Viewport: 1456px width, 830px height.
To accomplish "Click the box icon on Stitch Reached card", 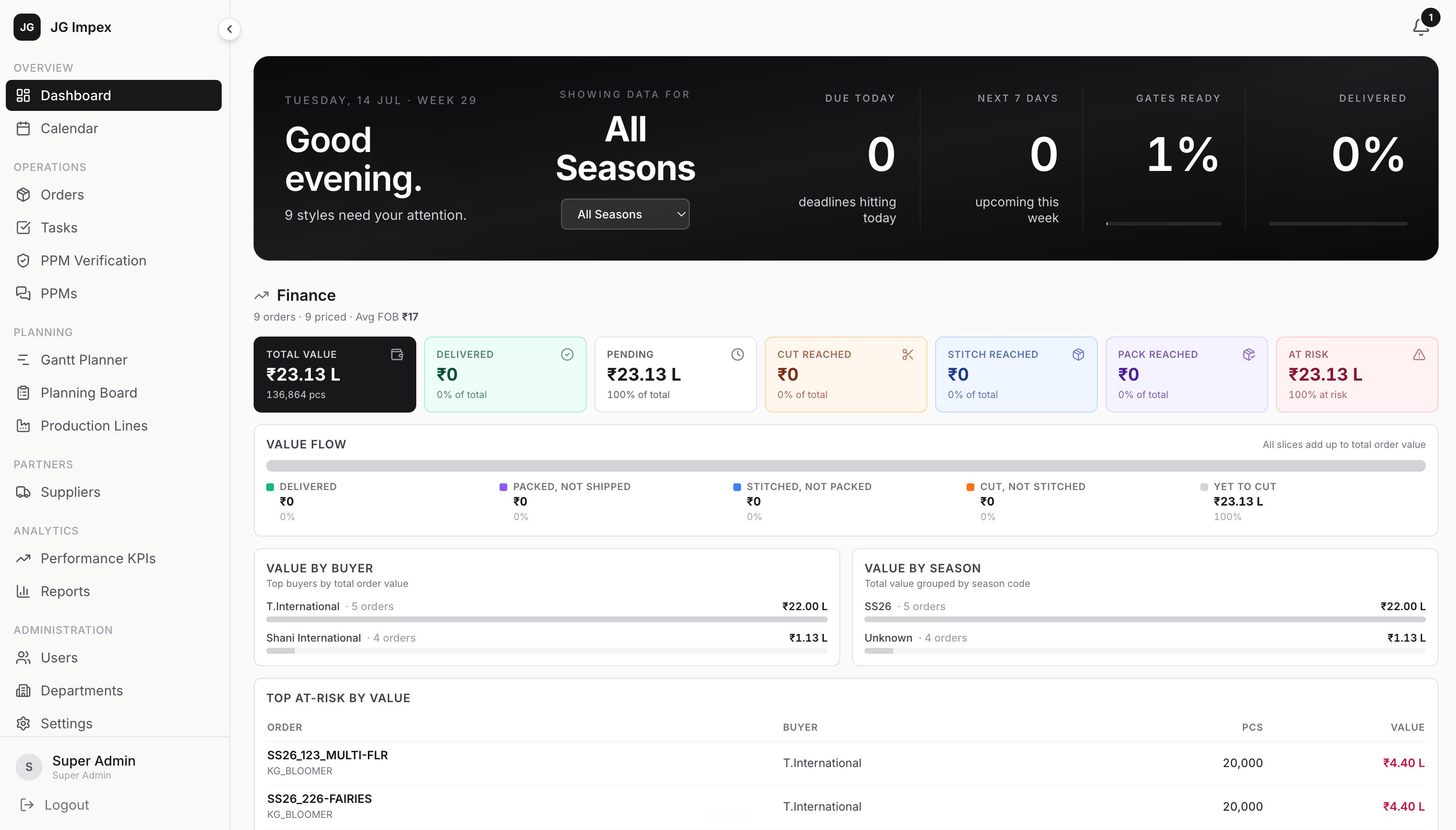I will [x=1078, y=354].
